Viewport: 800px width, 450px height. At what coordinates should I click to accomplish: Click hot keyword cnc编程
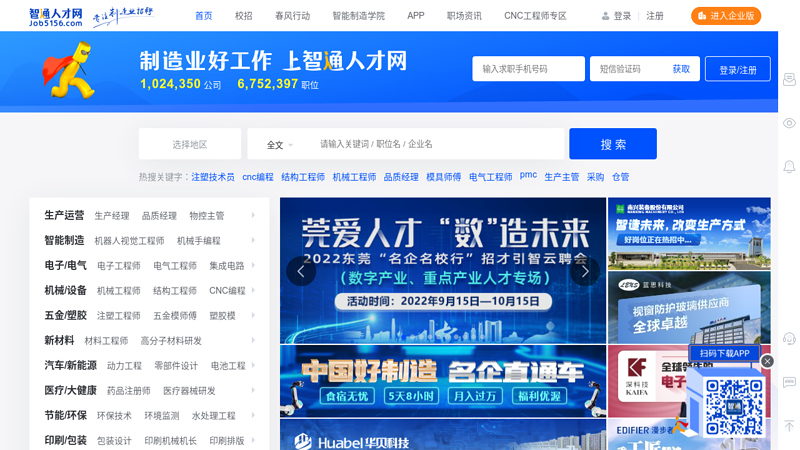[x=258, y=177]
